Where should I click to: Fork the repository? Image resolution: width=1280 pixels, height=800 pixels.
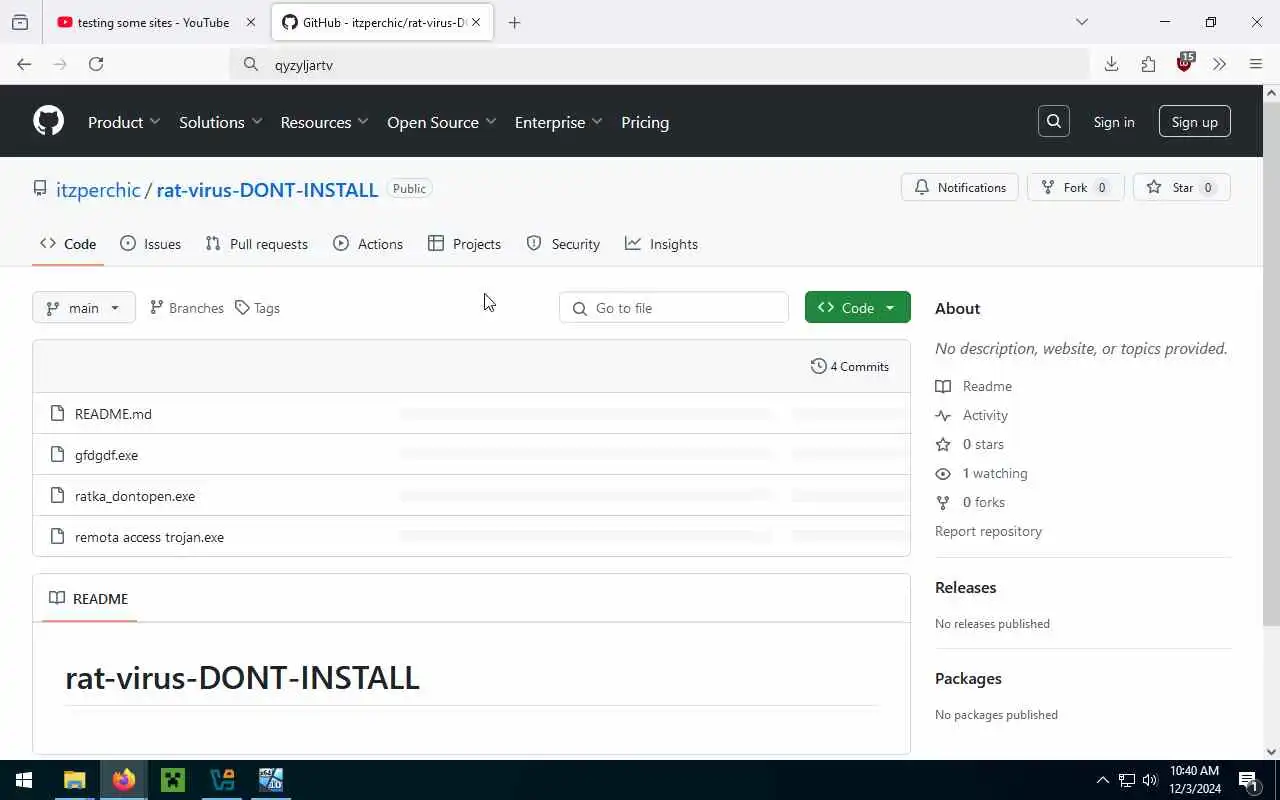[x=1075, y=187]
